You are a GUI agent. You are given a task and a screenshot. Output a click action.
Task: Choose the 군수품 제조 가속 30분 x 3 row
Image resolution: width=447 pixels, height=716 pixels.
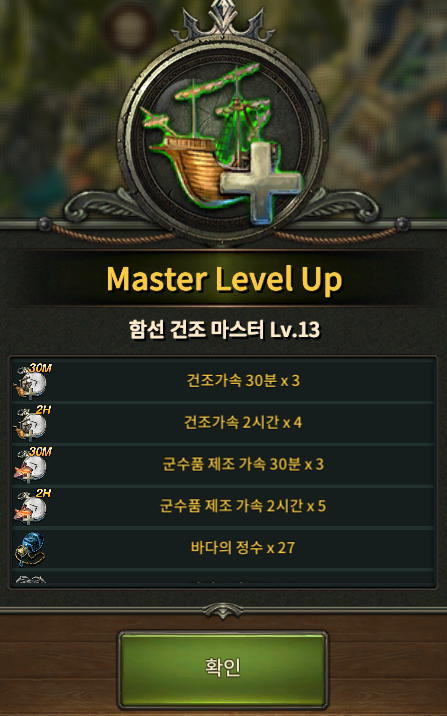pos(223,464)
